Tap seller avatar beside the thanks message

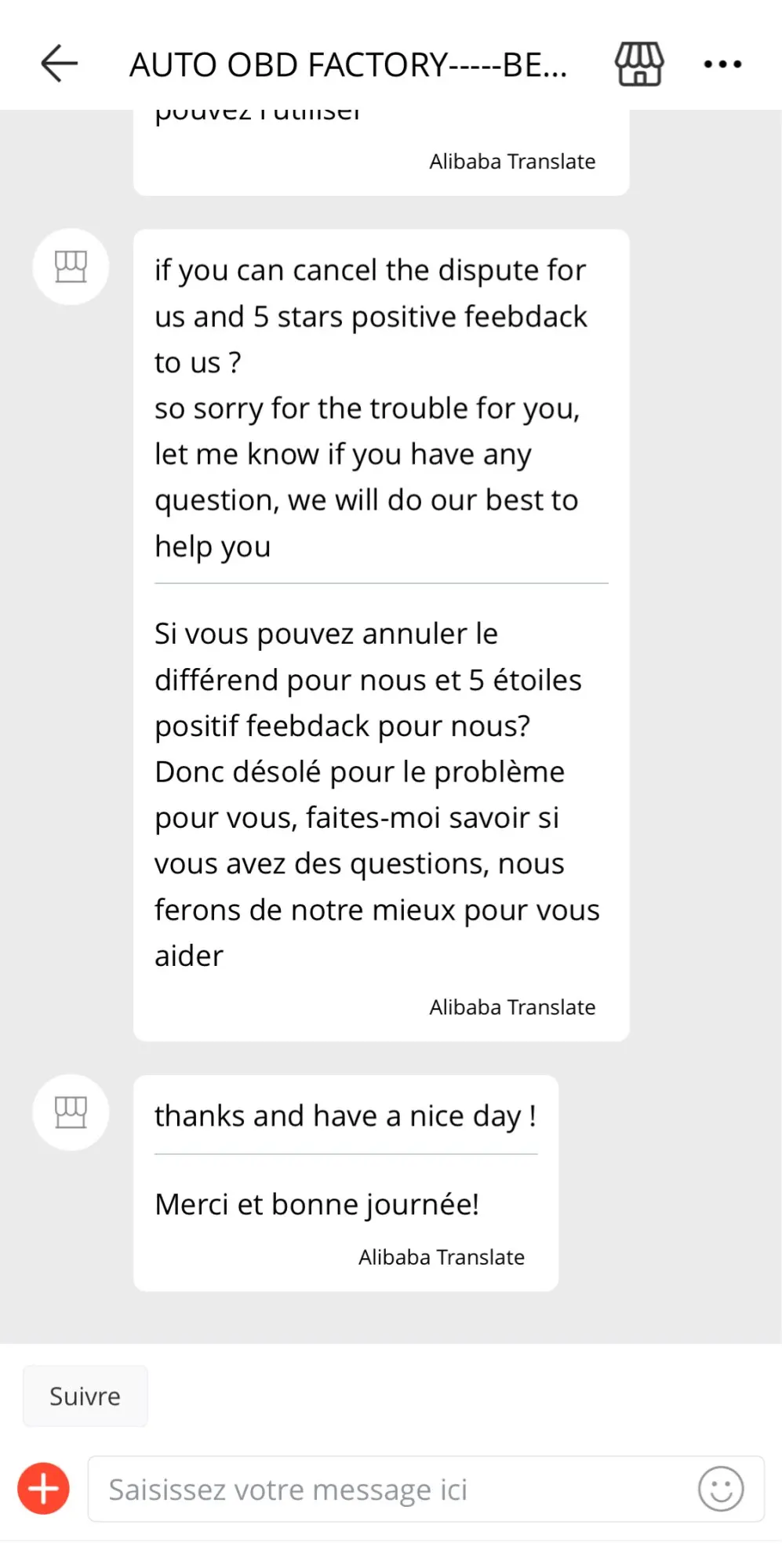coord(71,1112)
